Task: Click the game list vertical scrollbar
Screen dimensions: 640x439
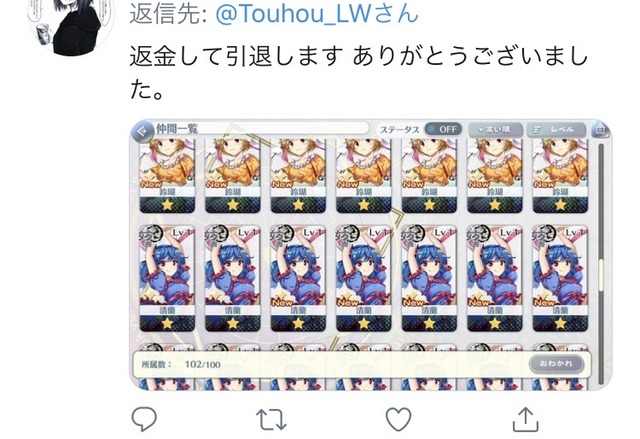Action: pos(600,264)
